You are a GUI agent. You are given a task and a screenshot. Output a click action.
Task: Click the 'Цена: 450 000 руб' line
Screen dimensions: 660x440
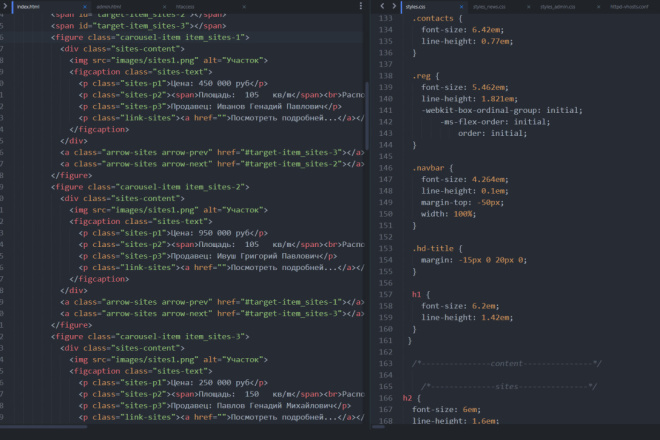click(173, 84)
